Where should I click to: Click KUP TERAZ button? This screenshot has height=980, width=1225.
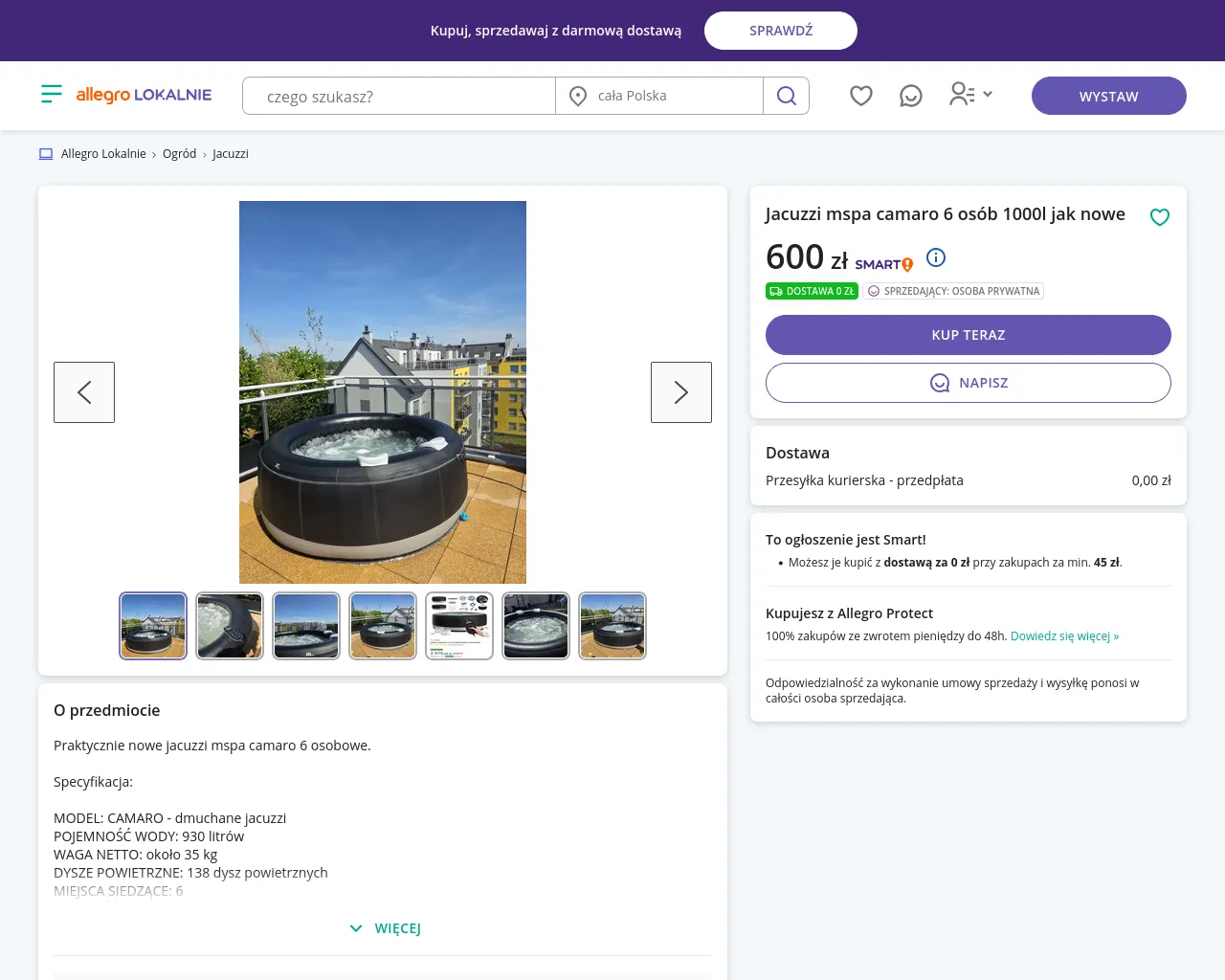(x=969, y=335)
